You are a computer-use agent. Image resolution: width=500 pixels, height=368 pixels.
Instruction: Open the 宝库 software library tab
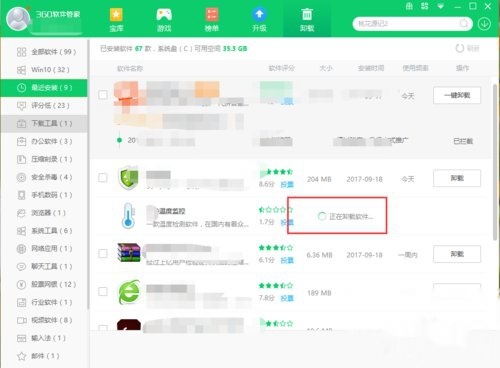[116, 20]
